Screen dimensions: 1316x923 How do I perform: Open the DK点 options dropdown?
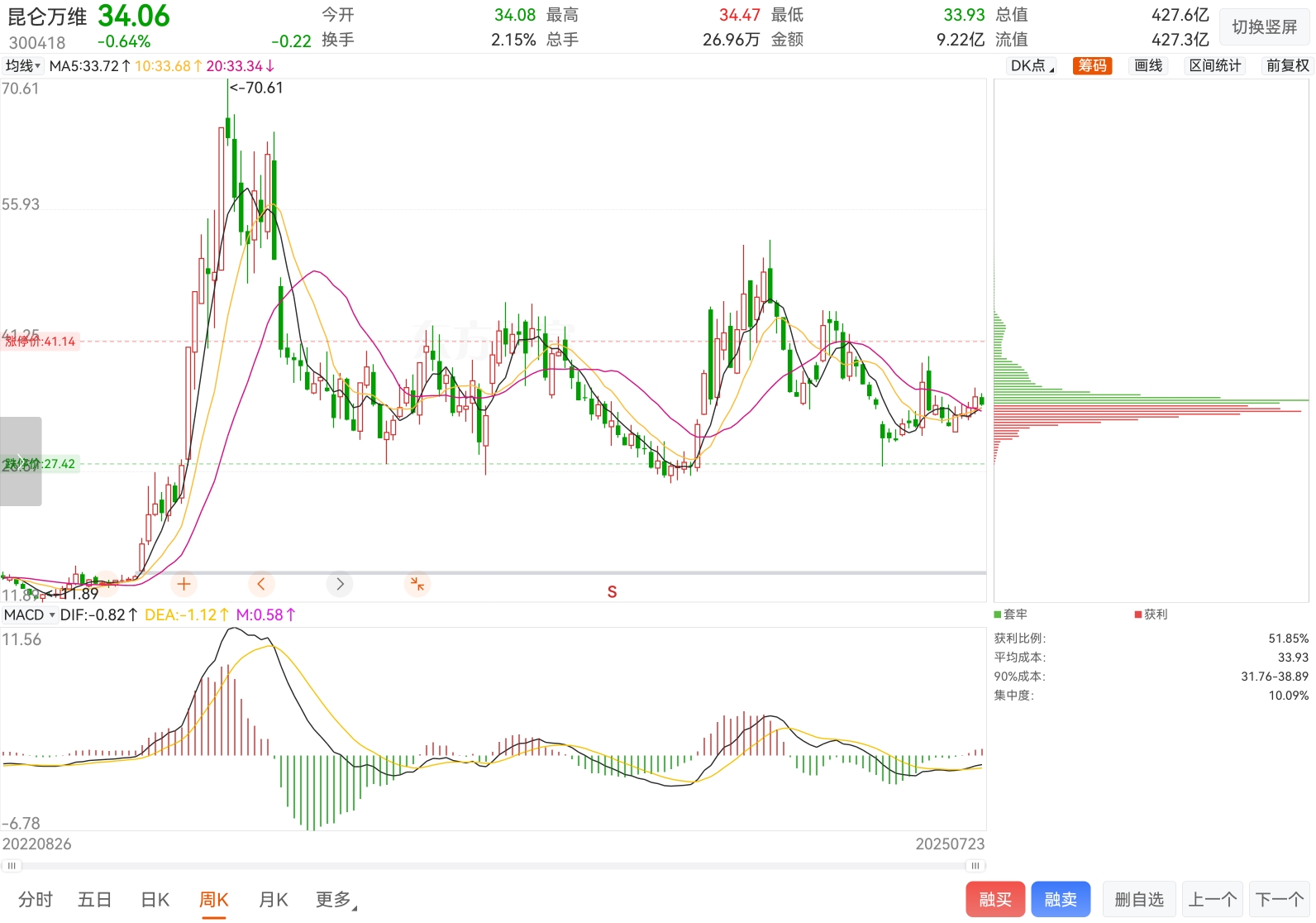tap(1032, 65)
